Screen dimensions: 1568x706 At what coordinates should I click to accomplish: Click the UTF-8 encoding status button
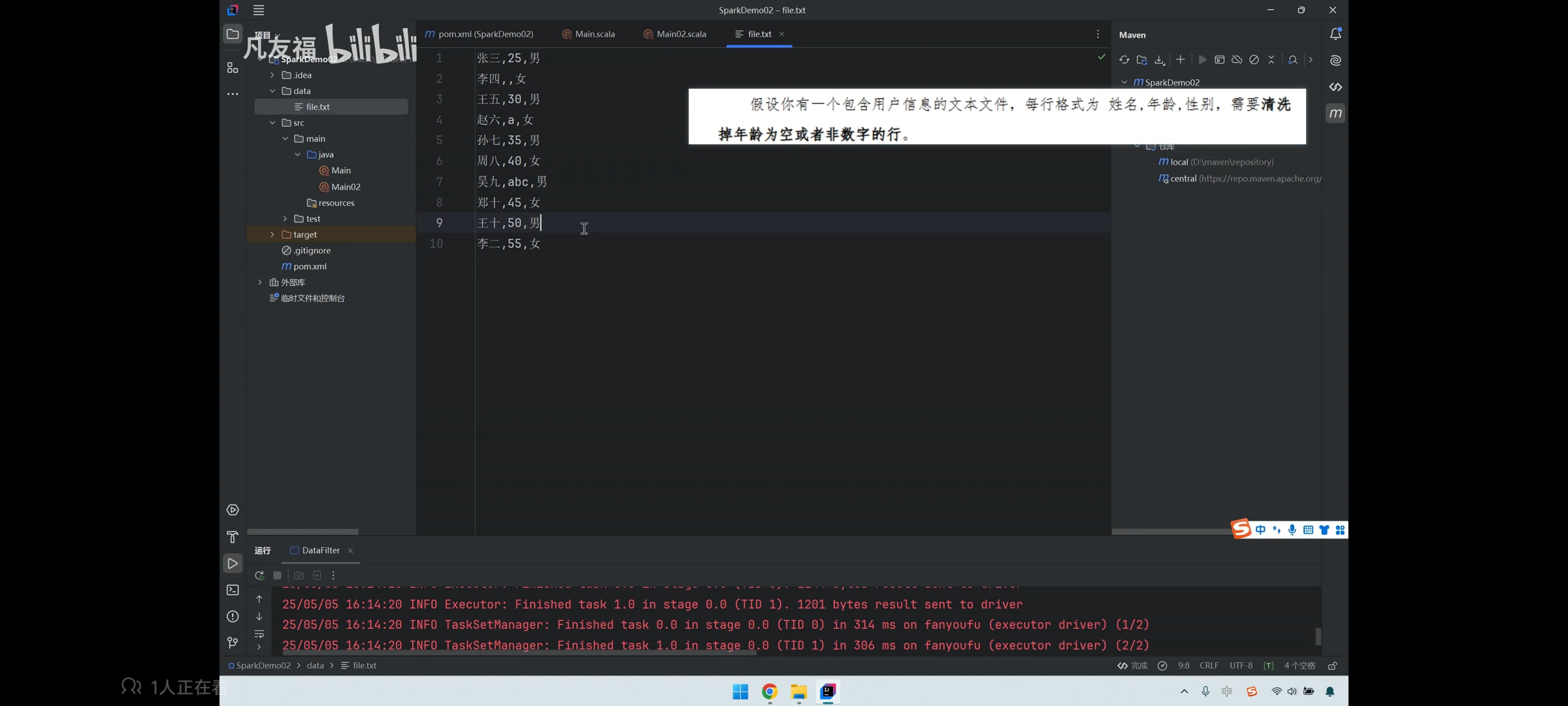point(1241,665)
